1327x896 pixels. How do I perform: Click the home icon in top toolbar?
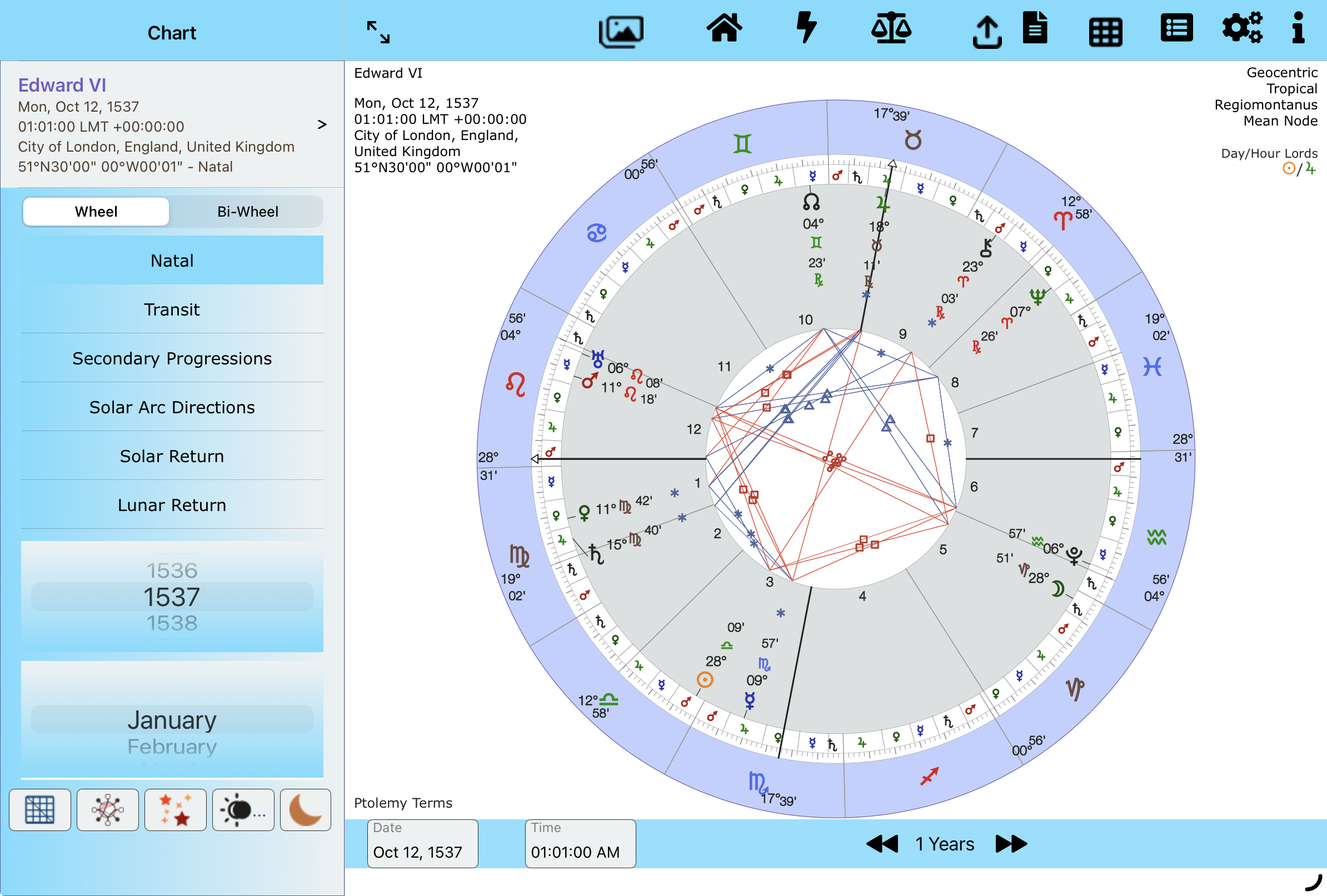[x=724, y=28]
